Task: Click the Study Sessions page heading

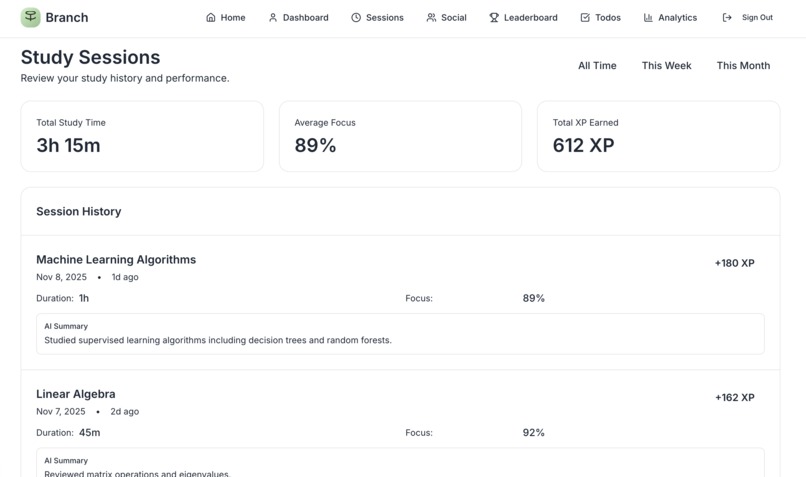Action: (90, 57)
